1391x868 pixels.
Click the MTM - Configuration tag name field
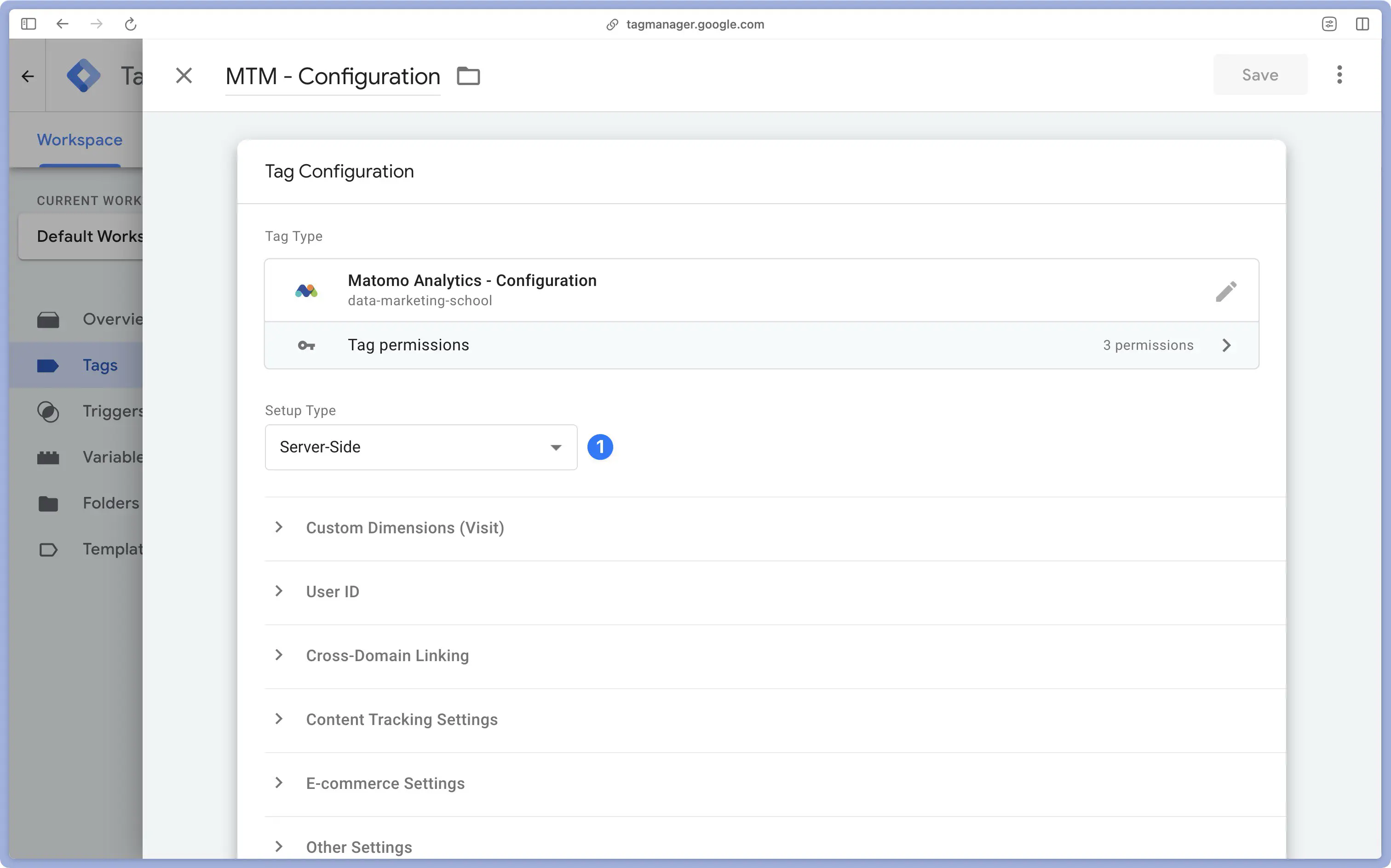(333, 76)
